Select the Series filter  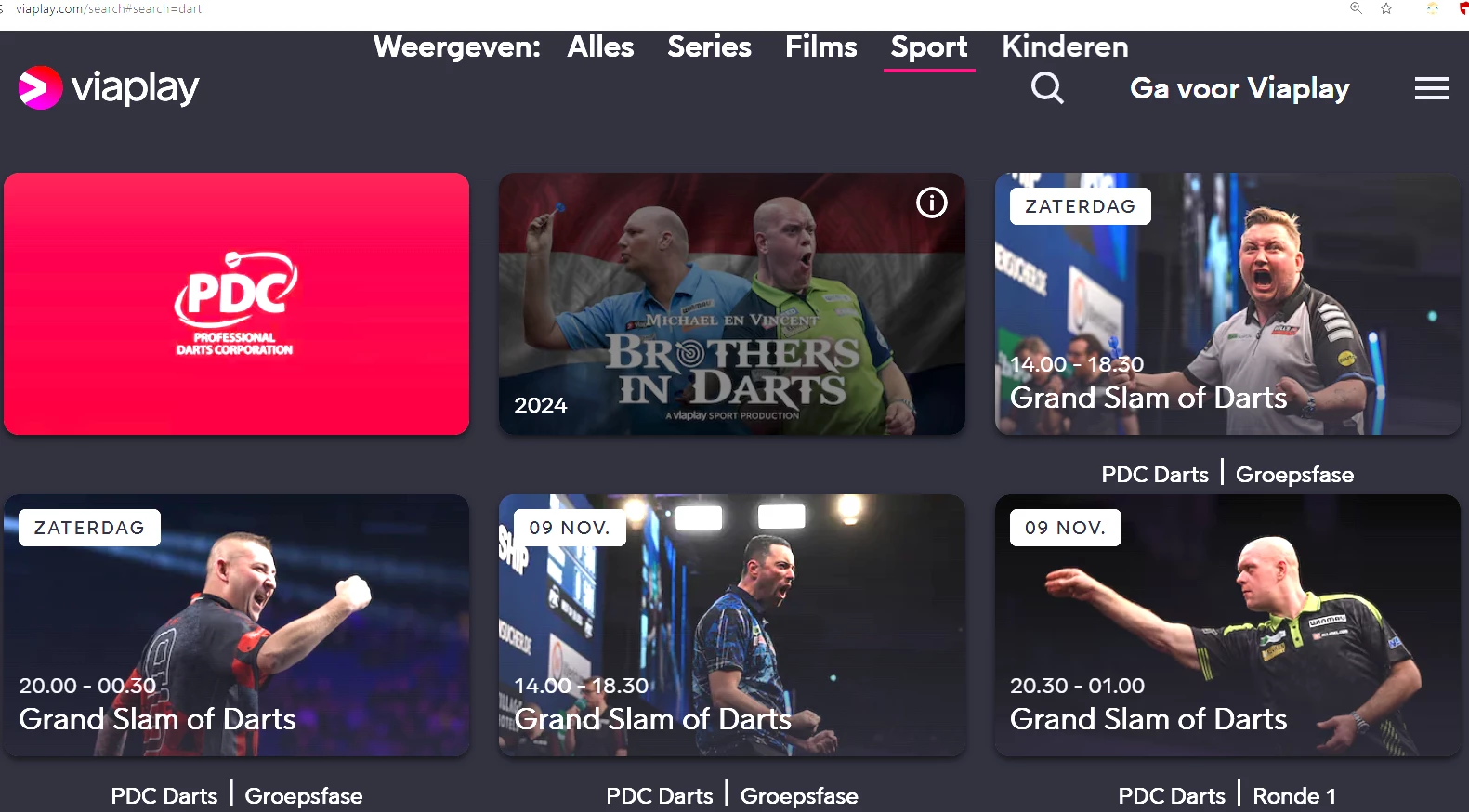tap(709, 46)
